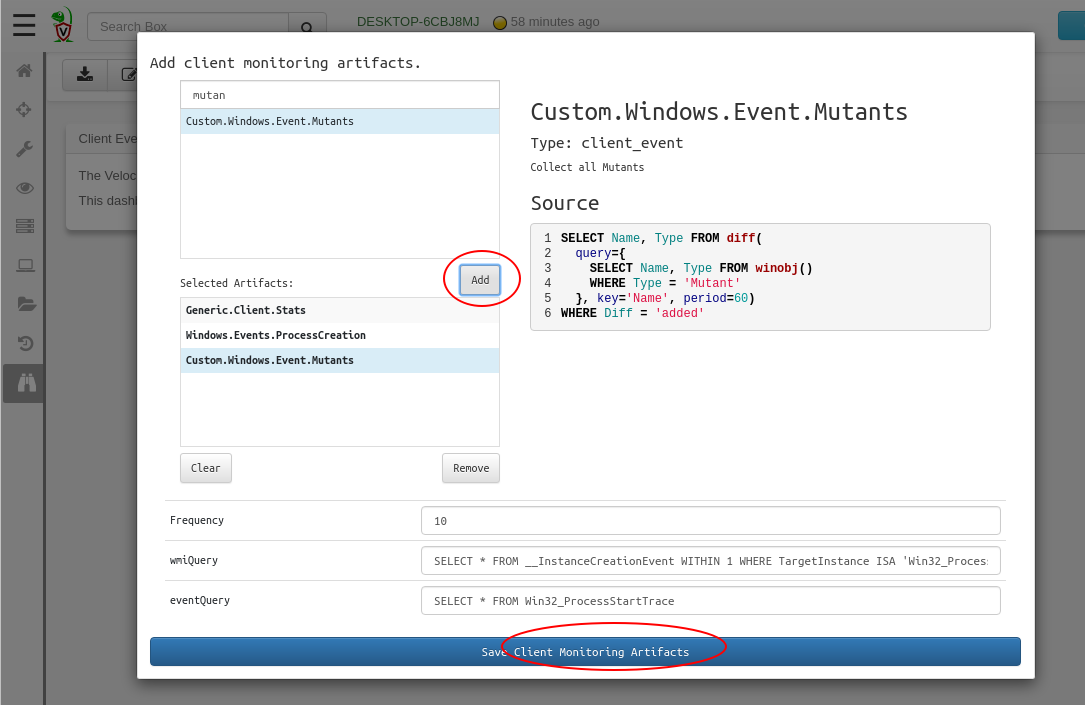Click the magnifier search button
The width and height of the screenshot is (1085, 705).
(x=307, y=27)
